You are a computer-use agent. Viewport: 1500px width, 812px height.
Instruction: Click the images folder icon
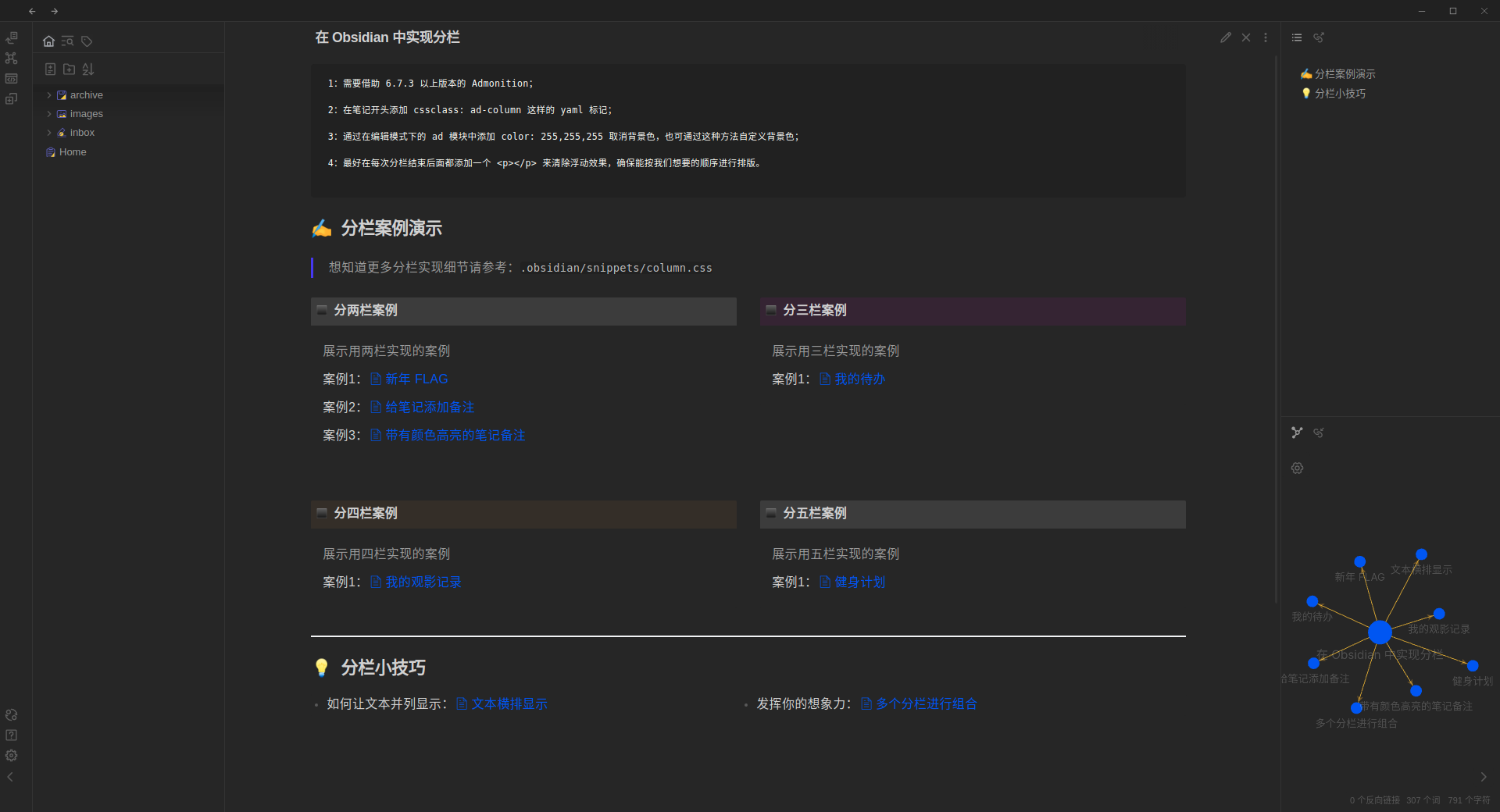(x=62, y=114)
